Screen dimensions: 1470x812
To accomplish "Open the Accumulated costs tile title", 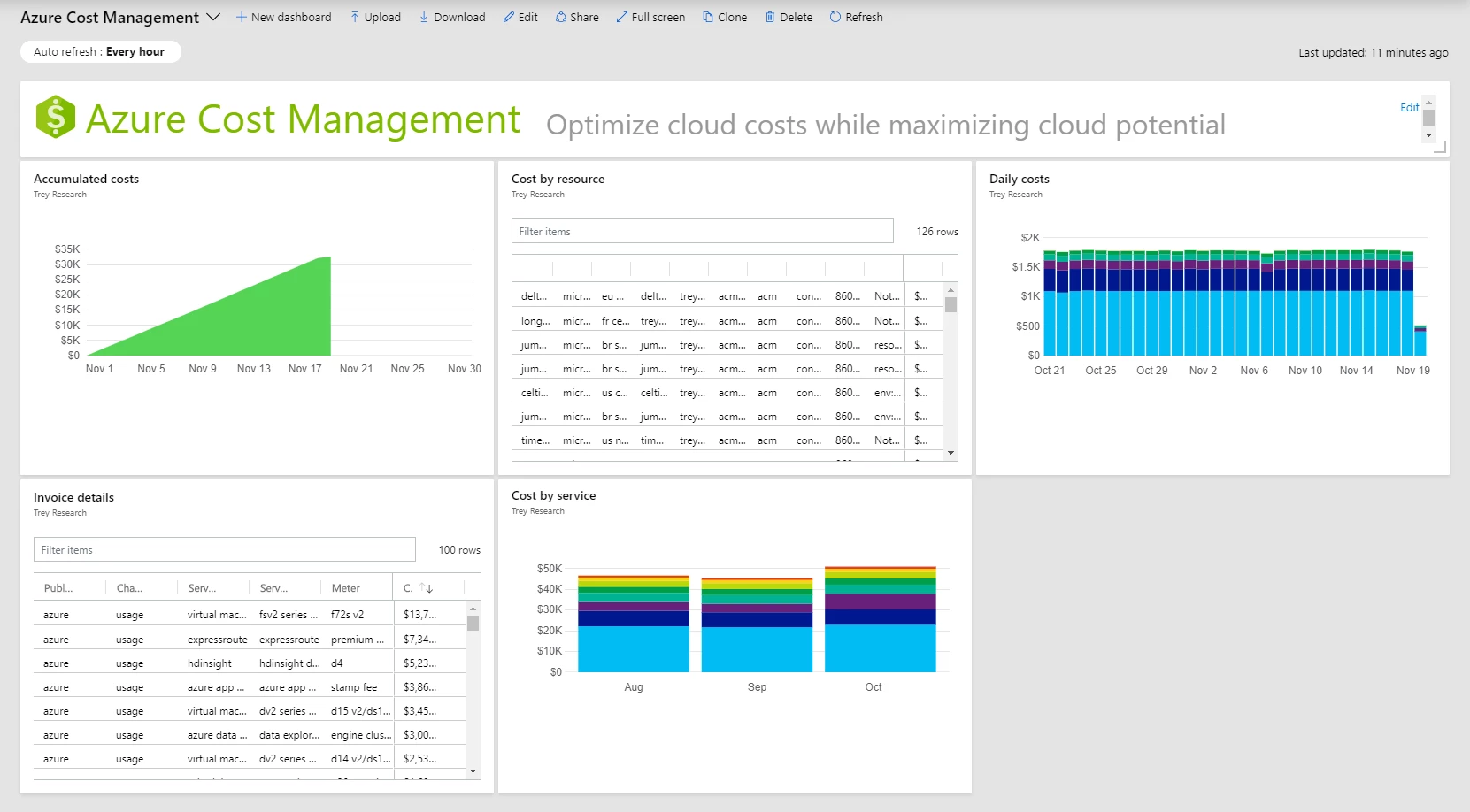I will [86, 179].
